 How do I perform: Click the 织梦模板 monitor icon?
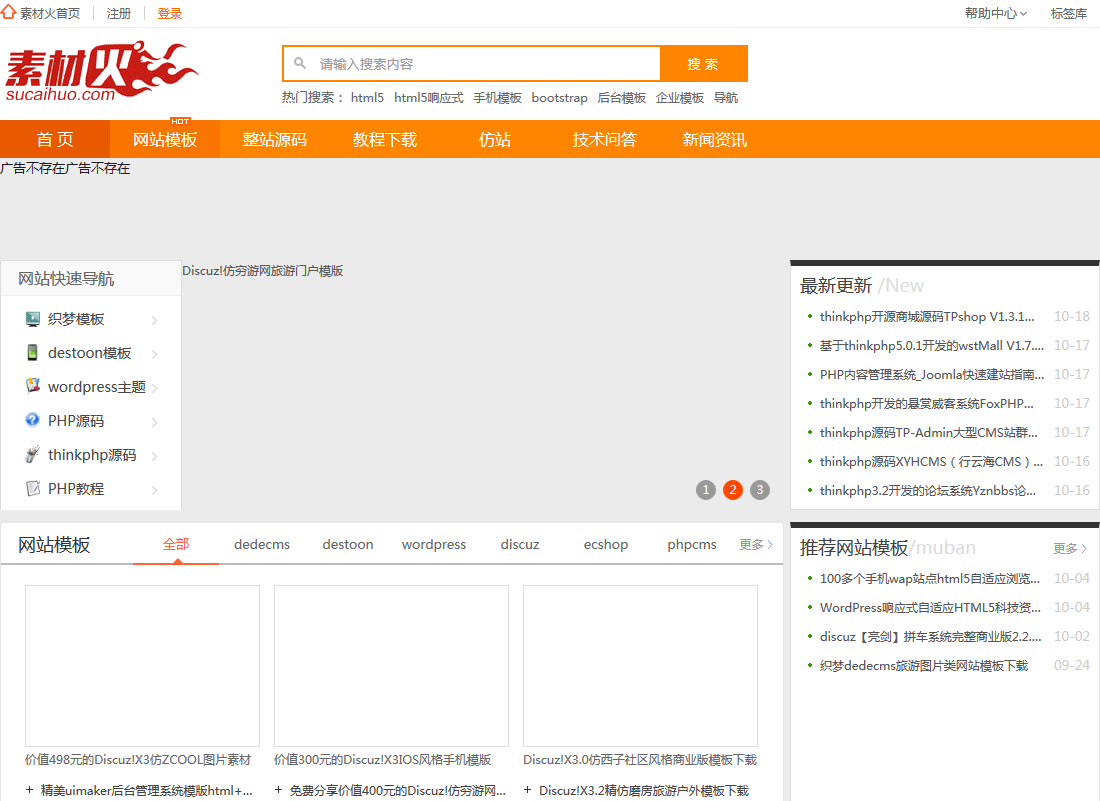click(33, 319)
